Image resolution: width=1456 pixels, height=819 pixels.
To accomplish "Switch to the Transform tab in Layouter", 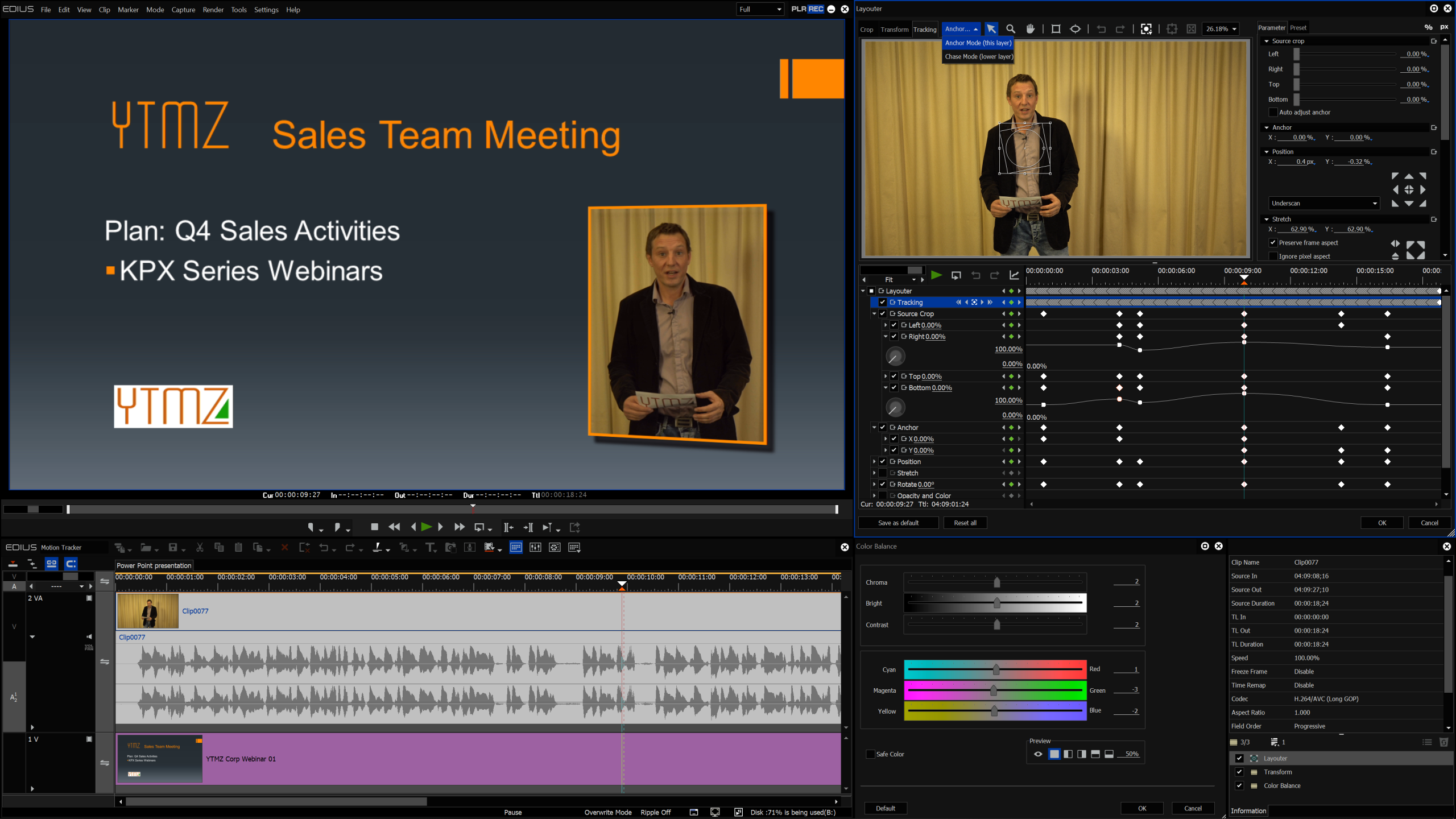I will [894, 30].
